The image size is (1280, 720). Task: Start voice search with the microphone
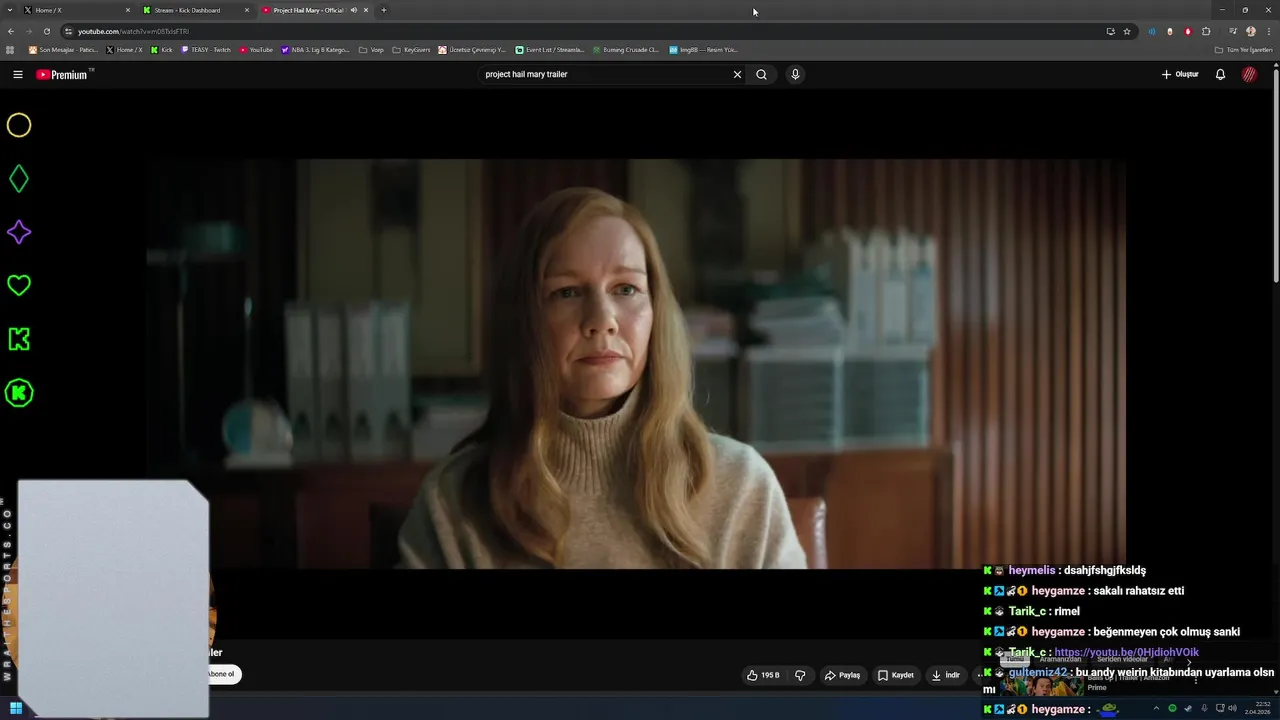coord(795,74)
